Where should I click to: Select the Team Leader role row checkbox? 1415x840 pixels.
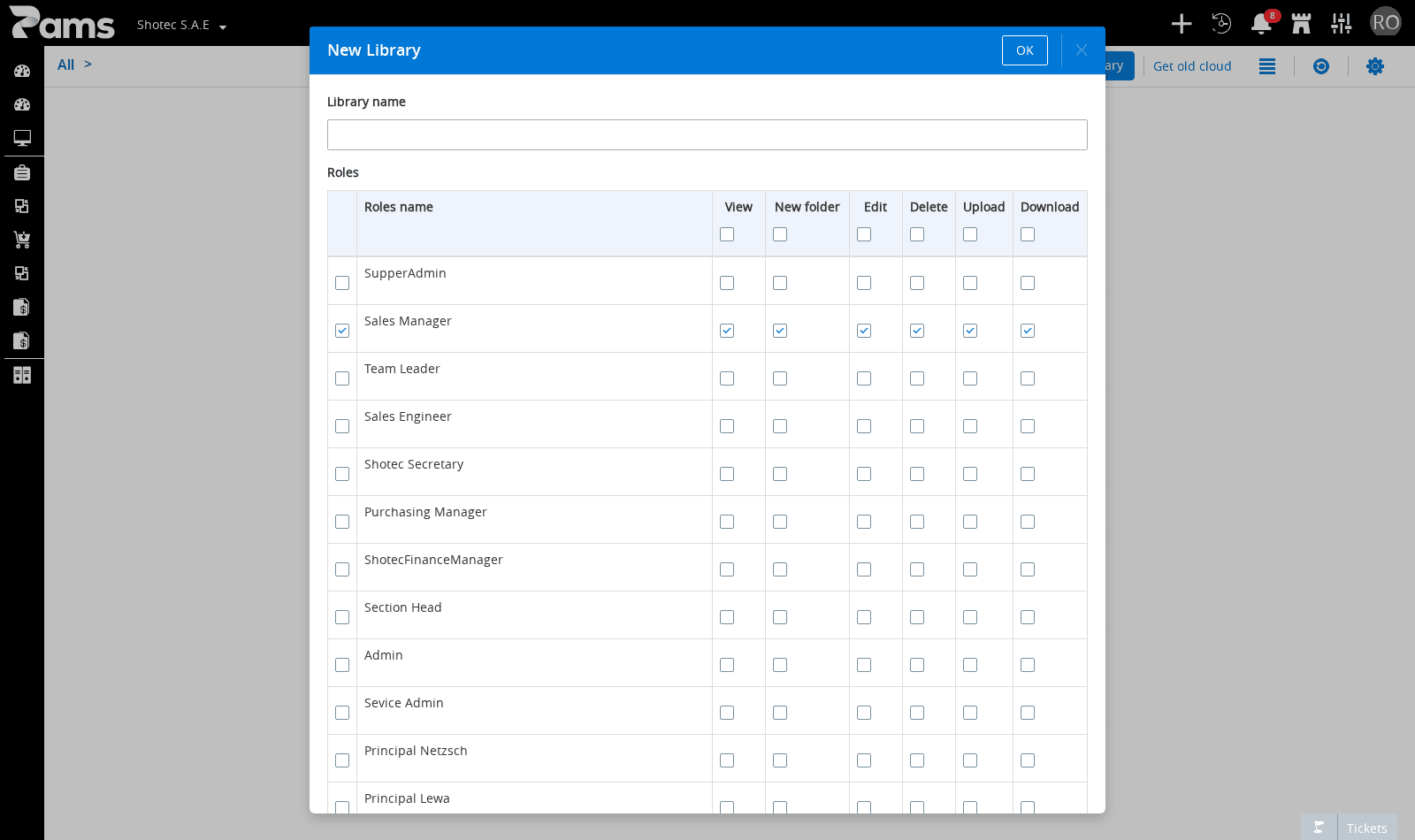(342, 378)
